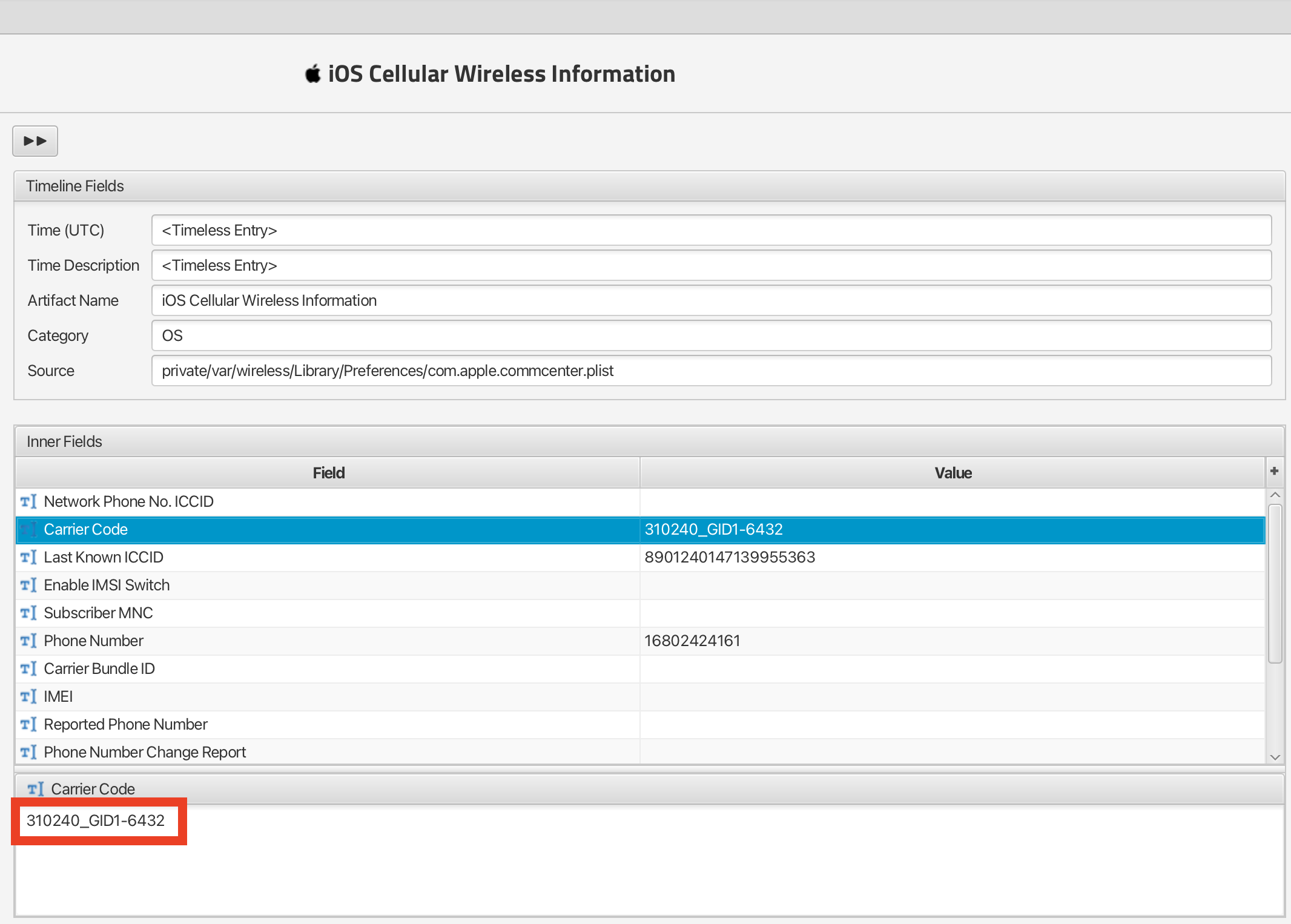Click ICCID value 8901240147139955363
1291x924 pixels.
click(x=730, y=557)
